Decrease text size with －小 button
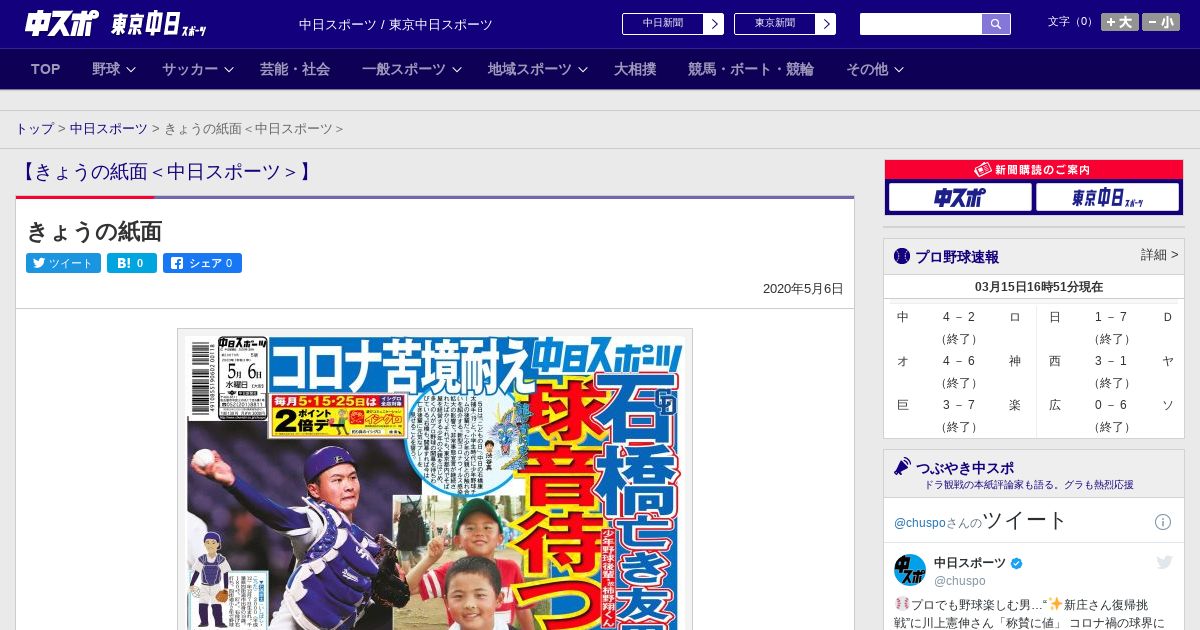This screenshot has height=630, width=1200. pyautogui.click(x=1161, y=22)
